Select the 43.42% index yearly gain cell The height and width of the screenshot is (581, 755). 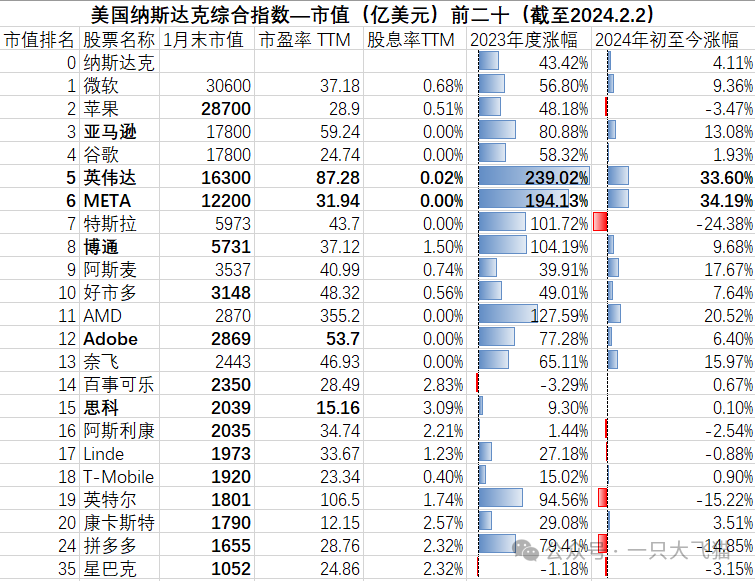point(563,63)
